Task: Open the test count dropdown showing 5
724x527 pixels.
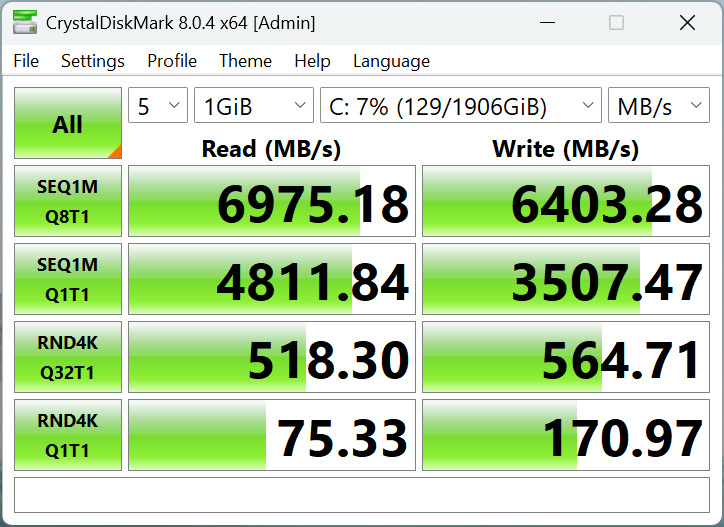Action: pyautogui.click(x=158, y=107)
